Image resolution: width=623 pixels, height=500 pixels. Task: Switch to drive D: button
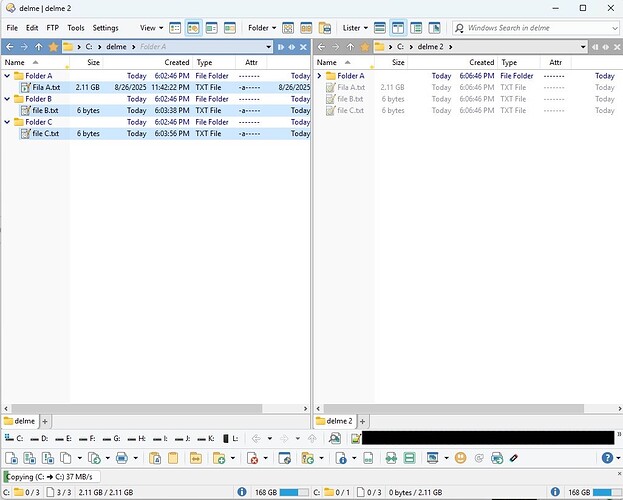(x=39, y=438)
